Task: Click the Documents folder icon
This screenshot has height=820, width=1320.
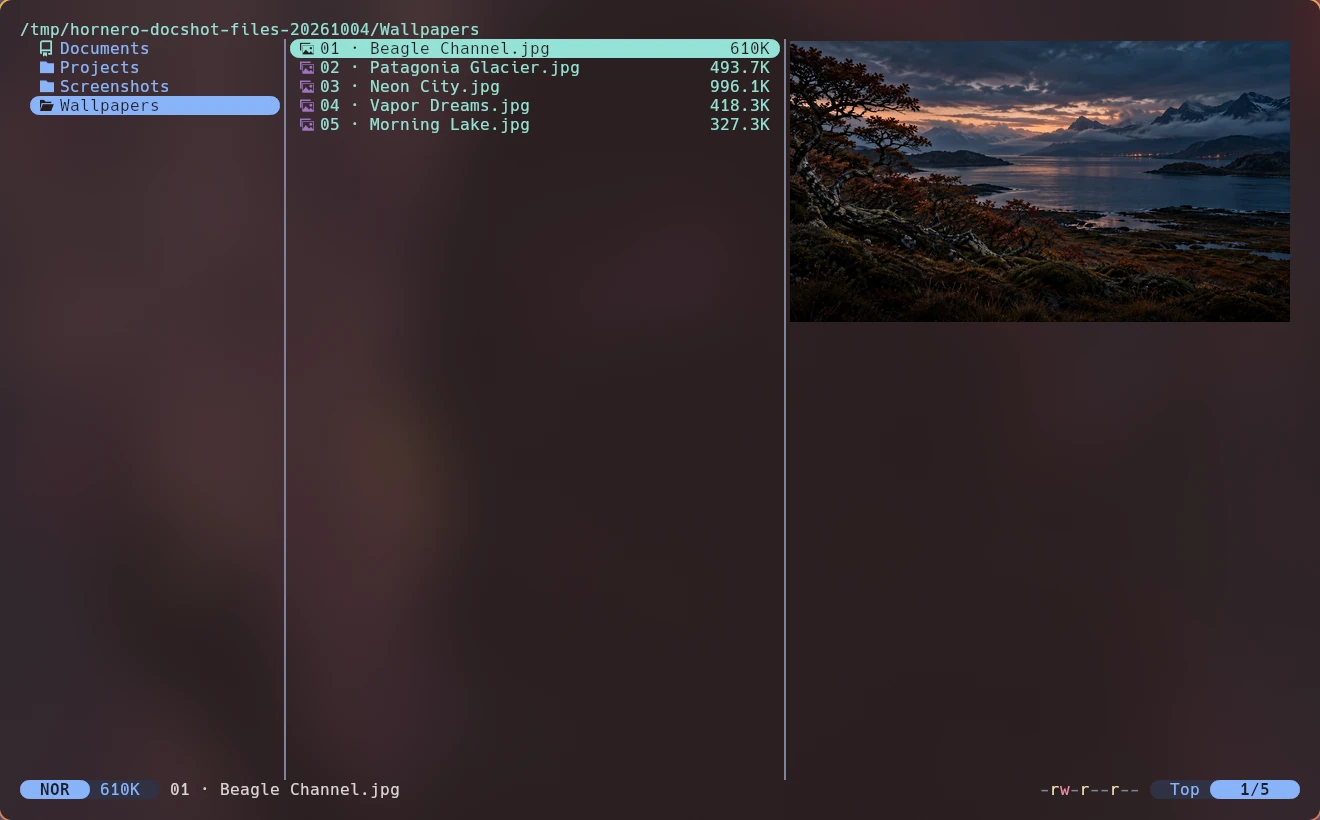Action: pos(46,48)
